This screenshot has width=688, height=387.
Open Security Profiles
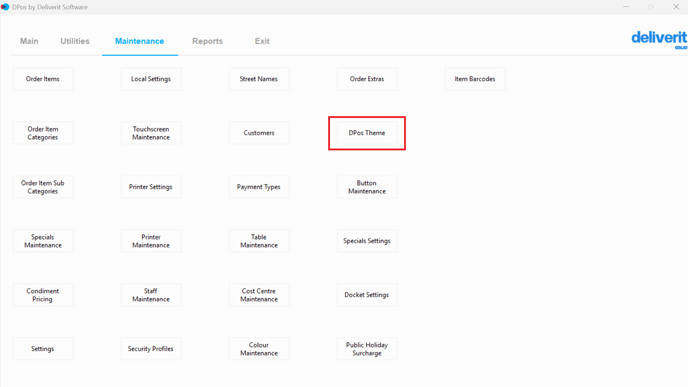tap(151, 349)
